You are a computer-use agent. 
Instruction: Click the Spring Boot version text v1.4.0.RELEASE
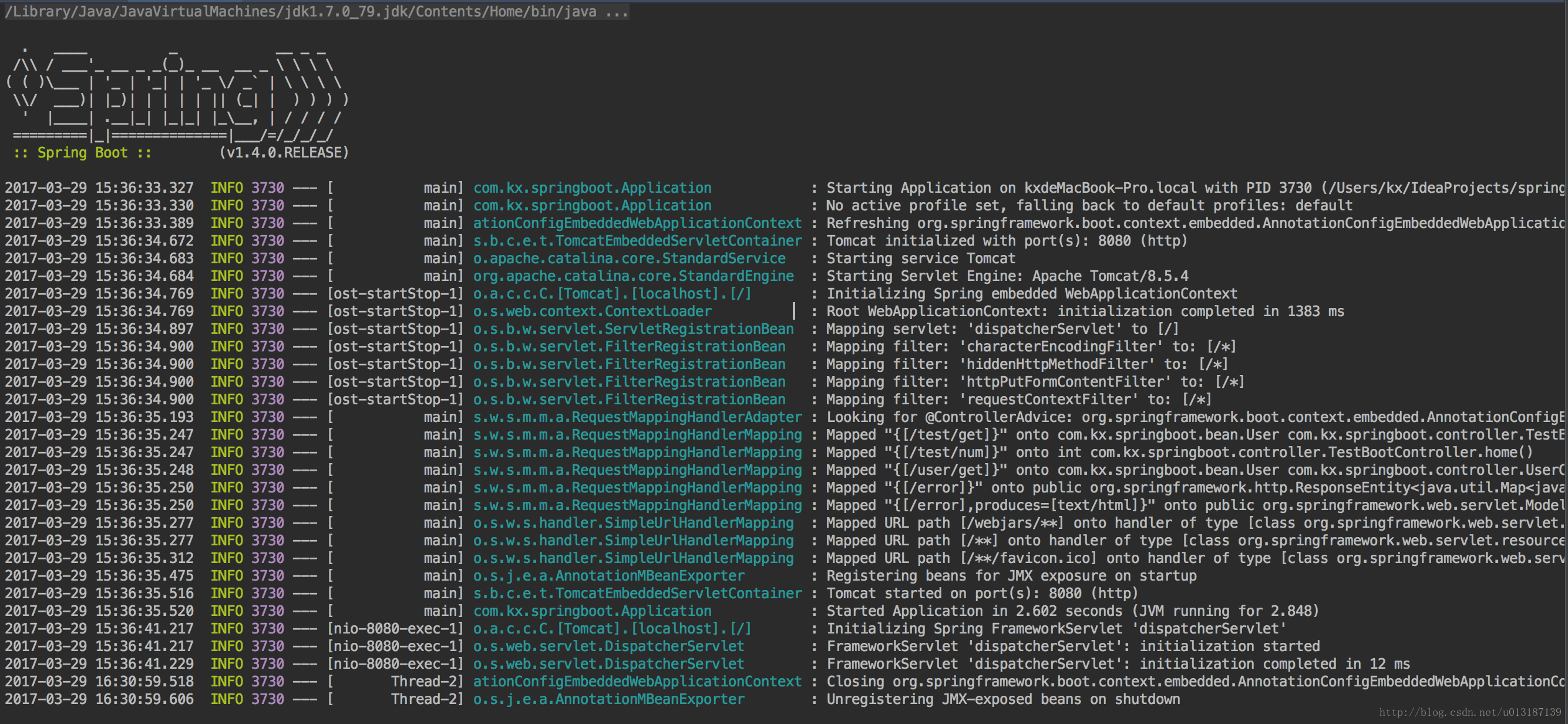click(284, 153)
